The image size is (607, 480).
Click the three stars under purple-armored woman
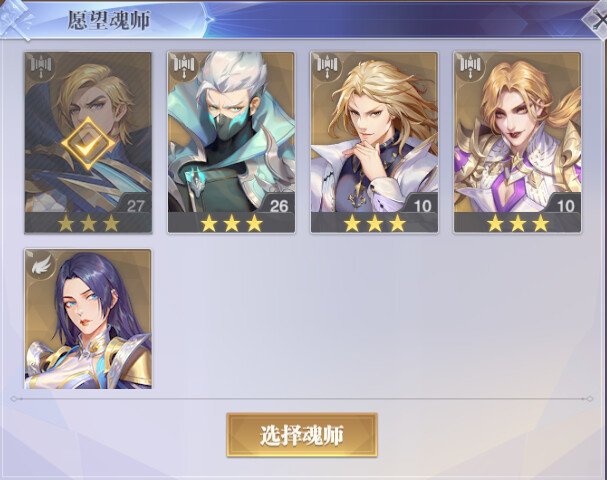click(518, 224)
